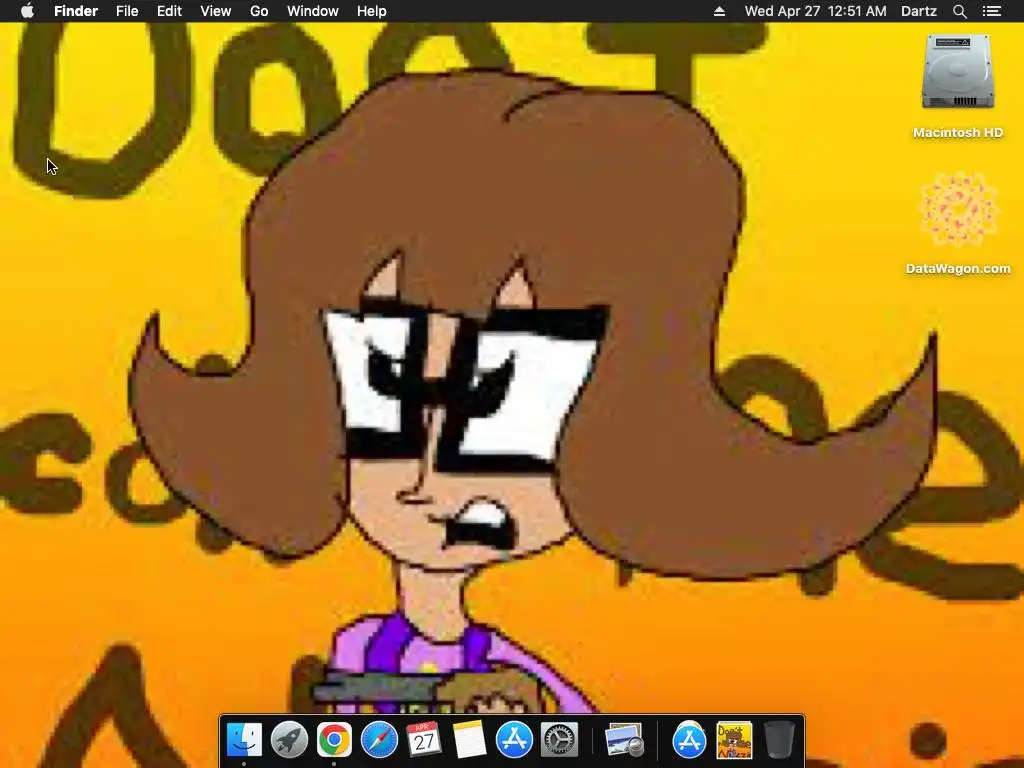1024x768 pixels.
Task: Open App Store left of System Preferences
Action: click(514, 739)
